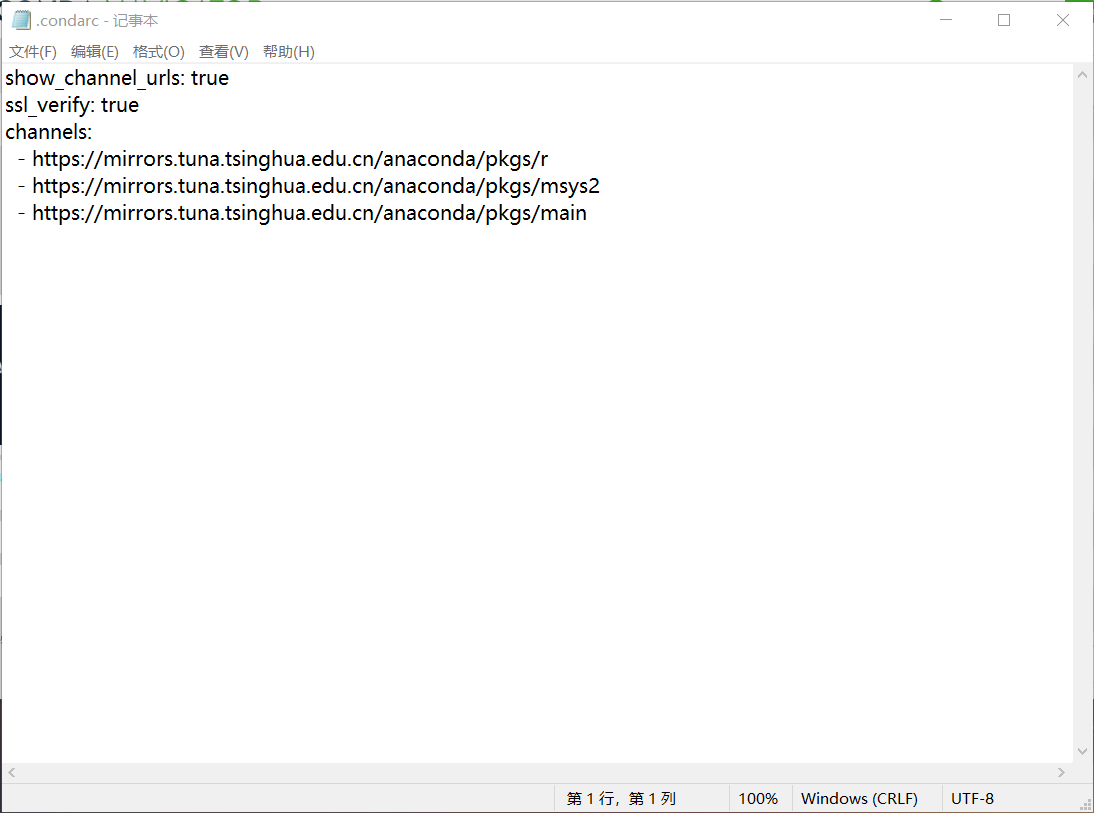Click the channels: line
The width and height of the screenshot is (1094, 813).
tap(49, 132)
